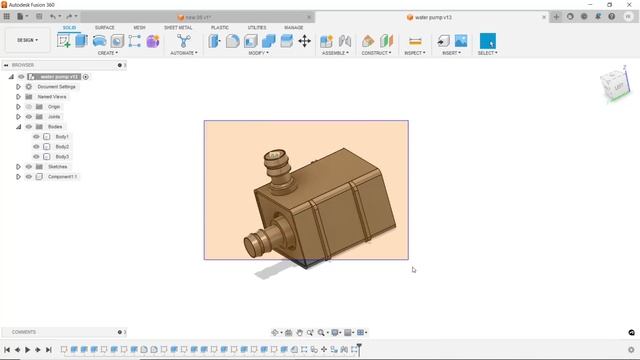The height and width of the screenshot is (360, 640).
Task: Select the Create Sketch tool
Action: (x=64, y=41)
